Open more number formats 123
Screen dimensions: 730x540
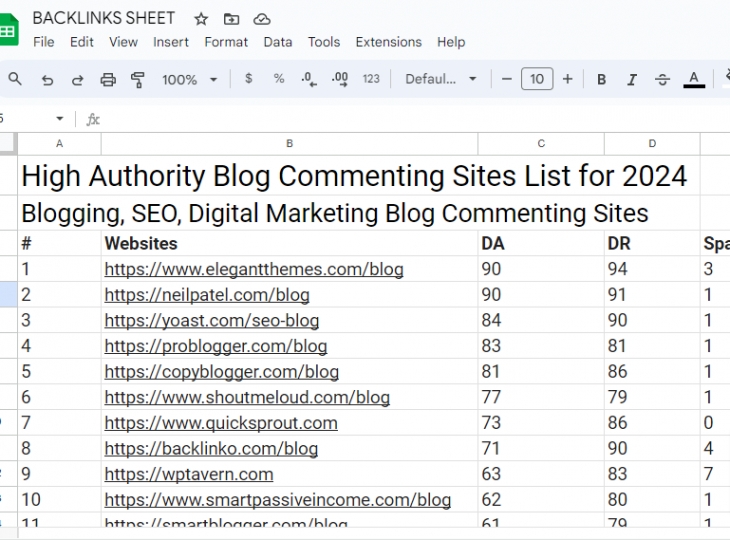coord(371,79)
